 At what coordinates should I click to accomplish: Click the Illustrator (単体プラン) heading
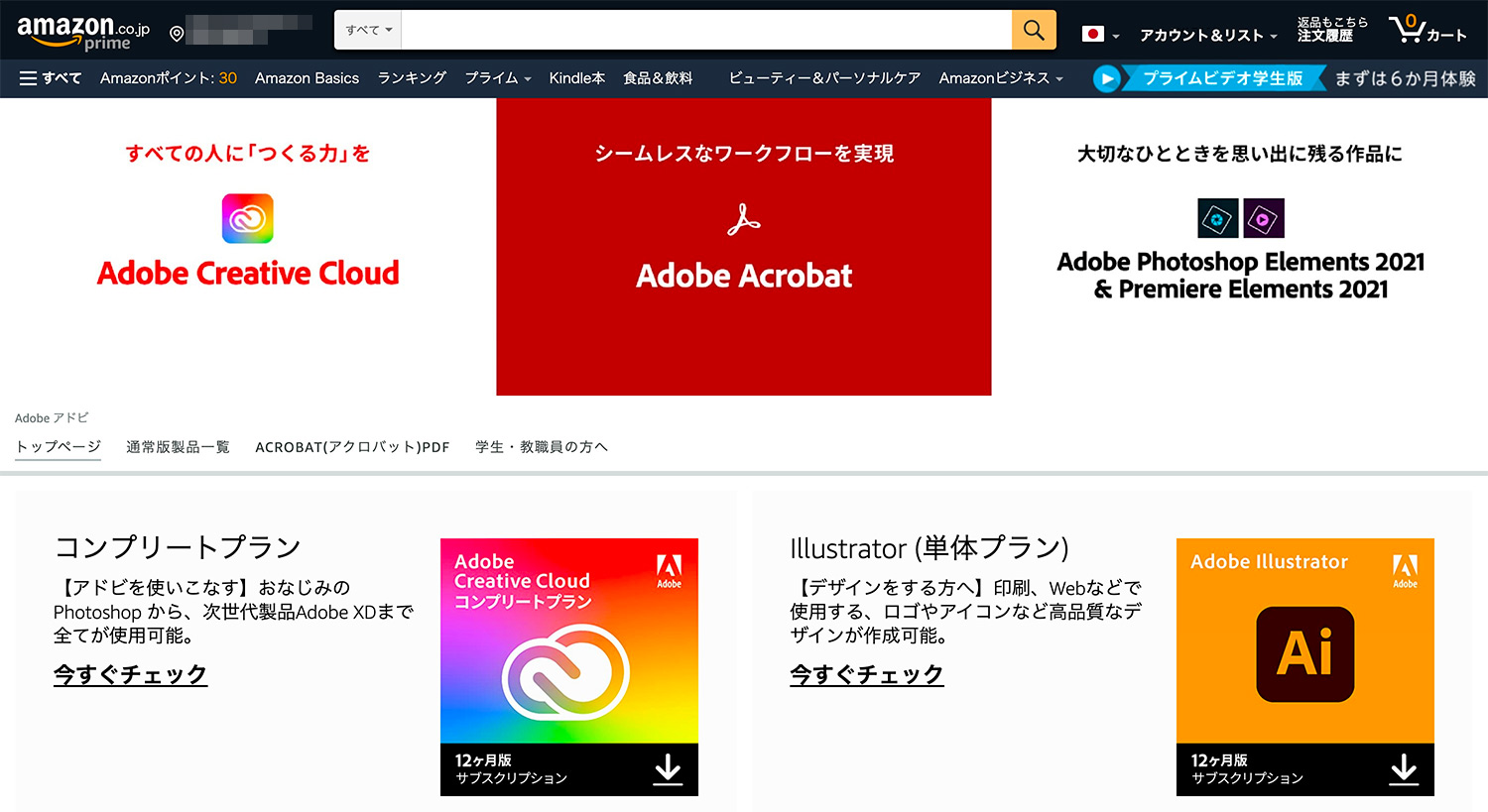930,547
